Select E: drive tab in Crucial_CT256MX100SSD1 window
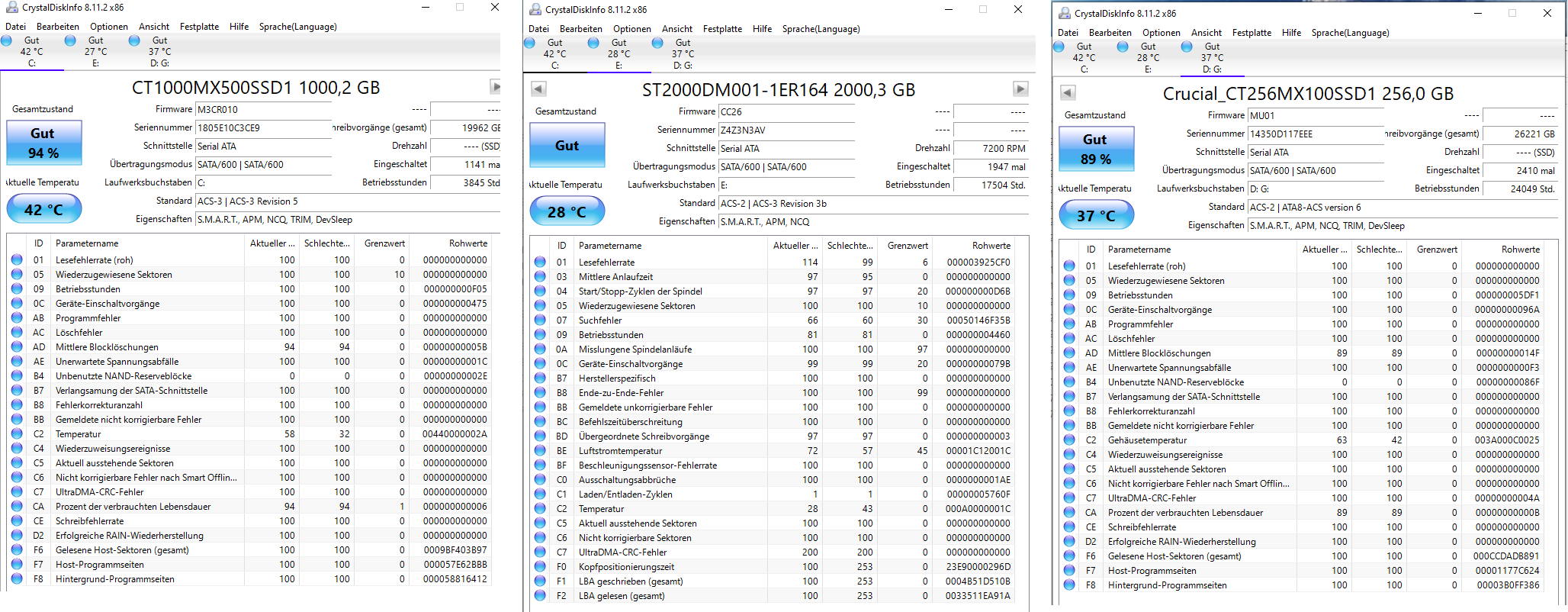The width and height of the screenshot is (1568, 612). [1149, 57]
